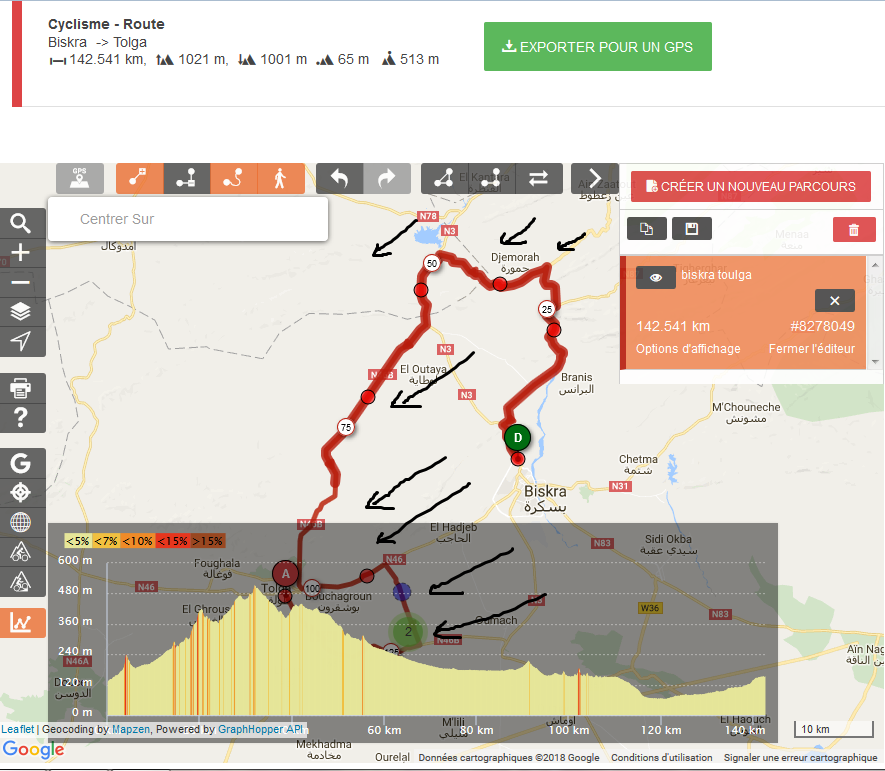Image resolution: width=885 pixels, height=771 pixels.
Task: Select the pedestrian walking mode icon
Action: (281, 178)
